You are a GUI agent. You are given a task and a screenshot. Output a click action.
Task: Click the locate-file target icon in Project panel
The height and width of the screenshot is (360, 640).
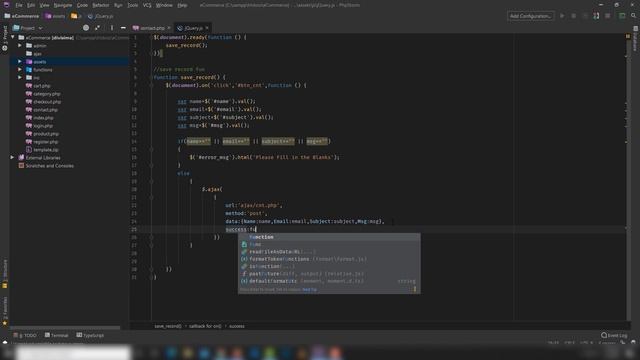click(x=86, y=28)
